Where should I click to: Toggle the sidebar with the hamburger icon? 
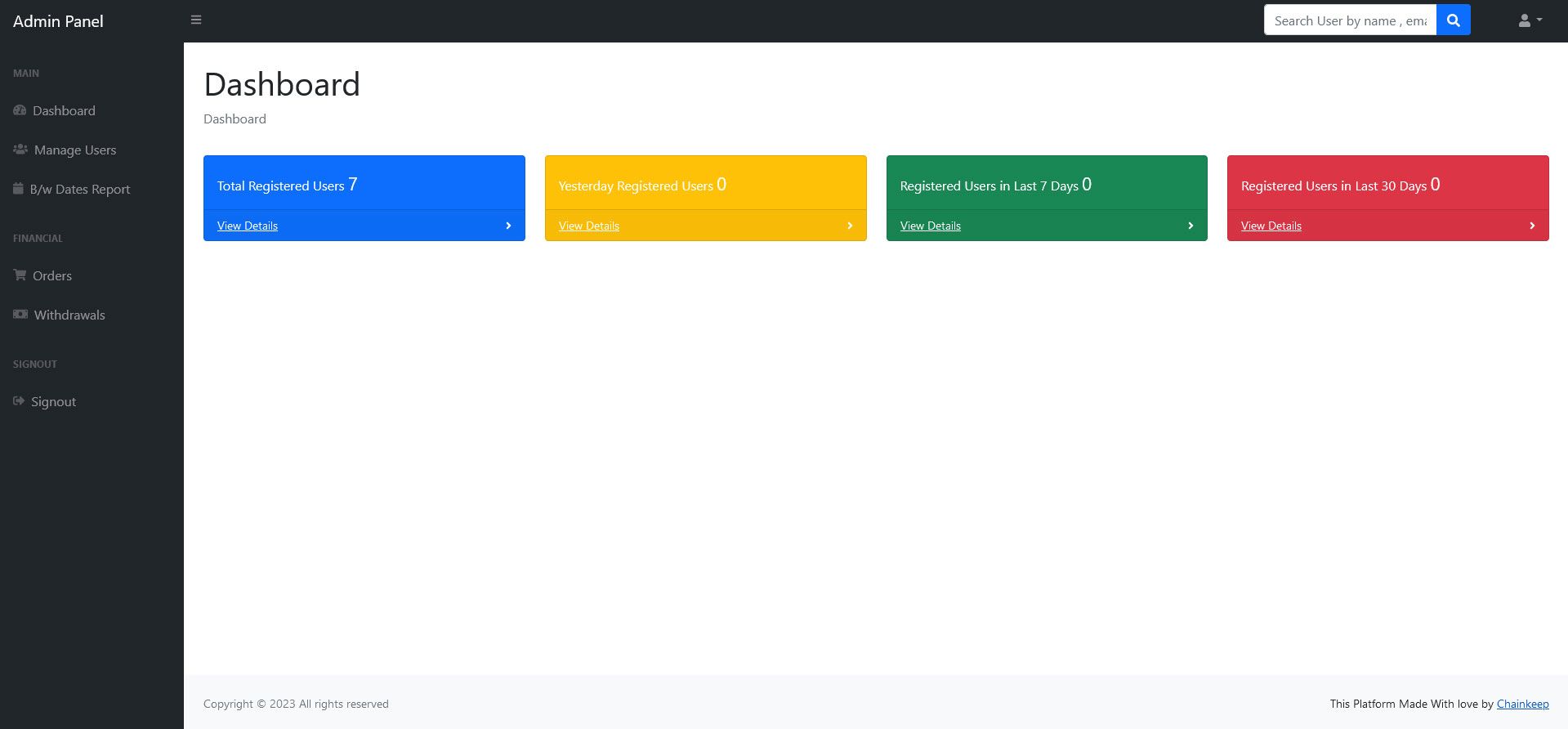pyautogui.click(x=196, y=20)
